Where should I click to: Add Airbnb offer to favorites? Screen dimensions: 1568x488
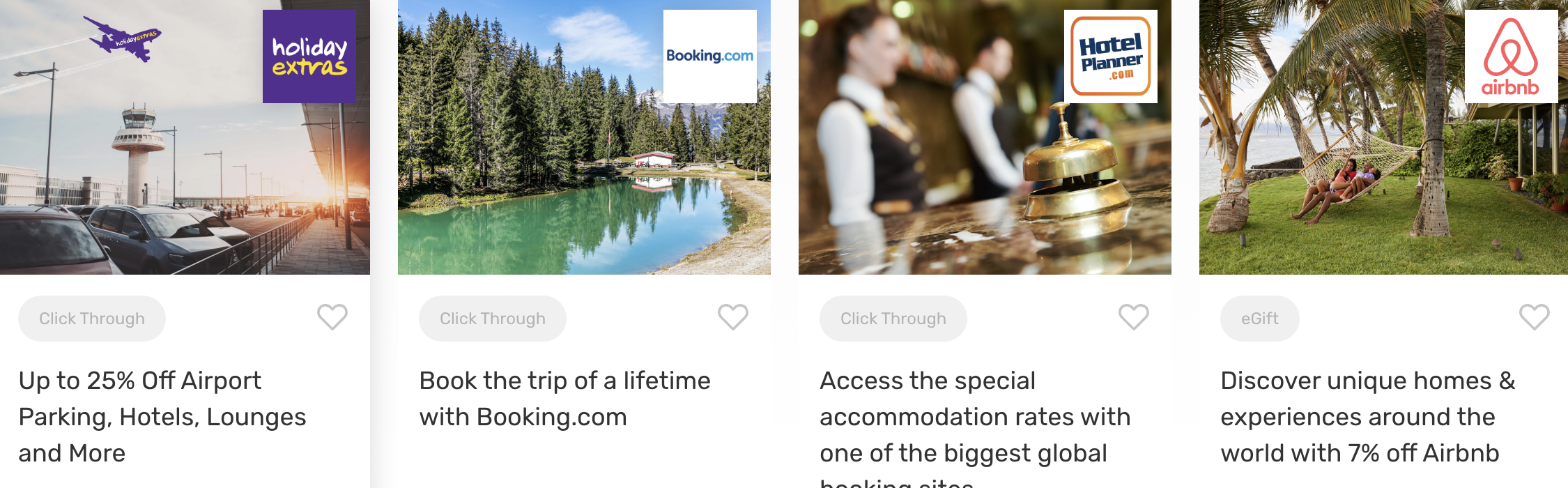click(x=1535, y=317)
